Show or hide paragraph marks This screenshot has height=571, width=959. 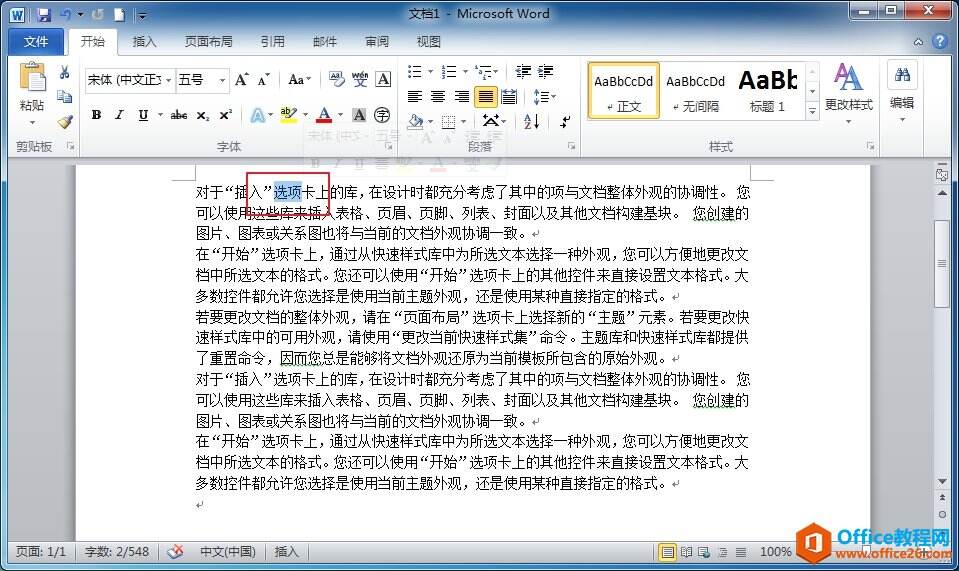[565, 121]
